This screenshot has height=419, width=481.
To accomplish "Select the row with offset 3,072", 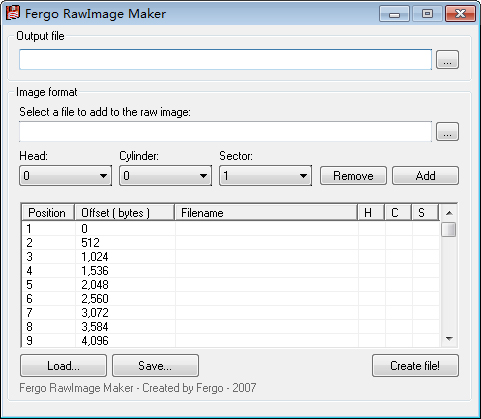I will pyautogui.click(x=231, y=313).
